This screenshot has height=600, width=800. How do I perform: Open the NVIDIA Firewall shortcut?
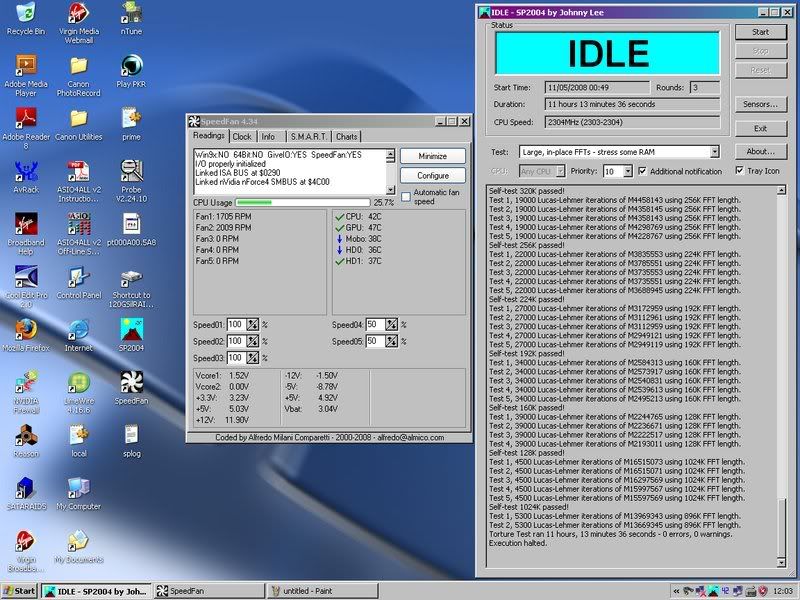26,393
